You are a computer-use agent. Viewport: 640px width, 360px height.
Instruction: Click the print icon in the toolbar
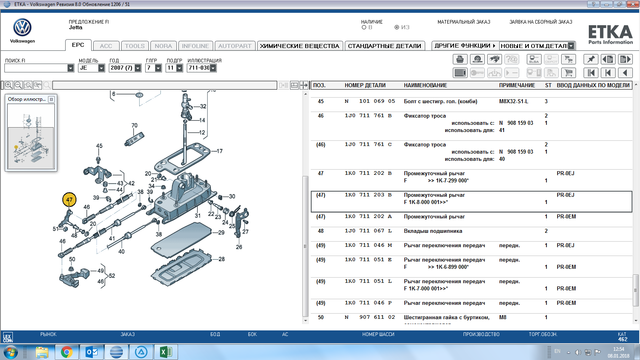[460, 59]
